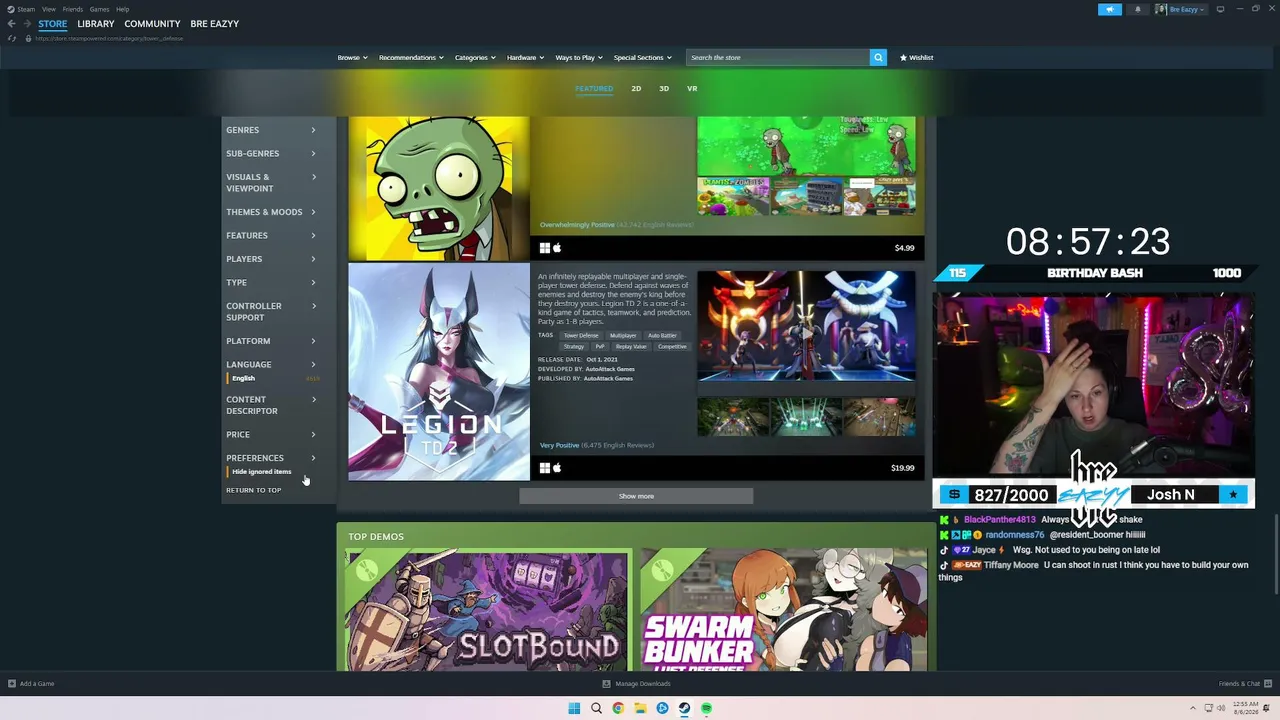
Task: Open the Bre Eazyy account dropdown
Action: coord(1181,9)
